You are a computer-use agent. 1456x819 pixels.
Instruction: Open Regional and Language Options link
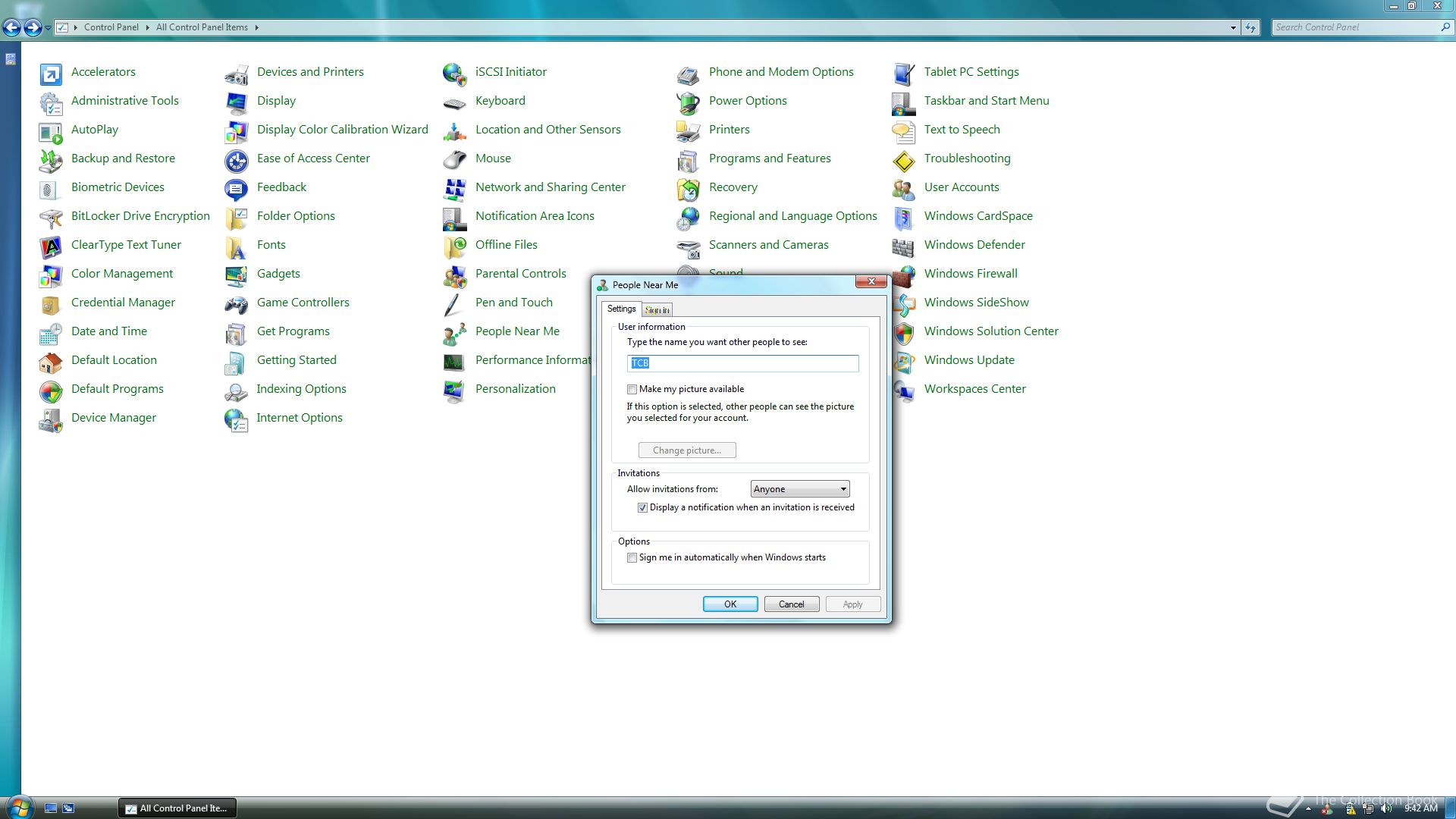tap(792, 216)
